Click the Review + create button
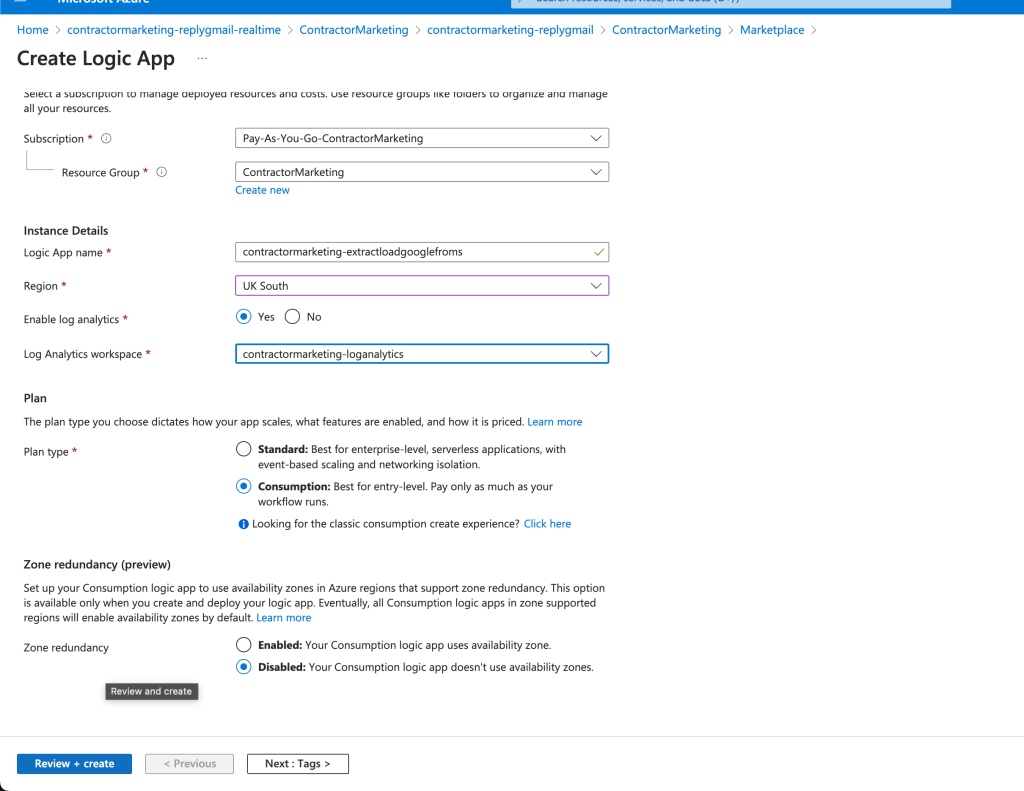1024x791 pixels. (x=74, y=764)
